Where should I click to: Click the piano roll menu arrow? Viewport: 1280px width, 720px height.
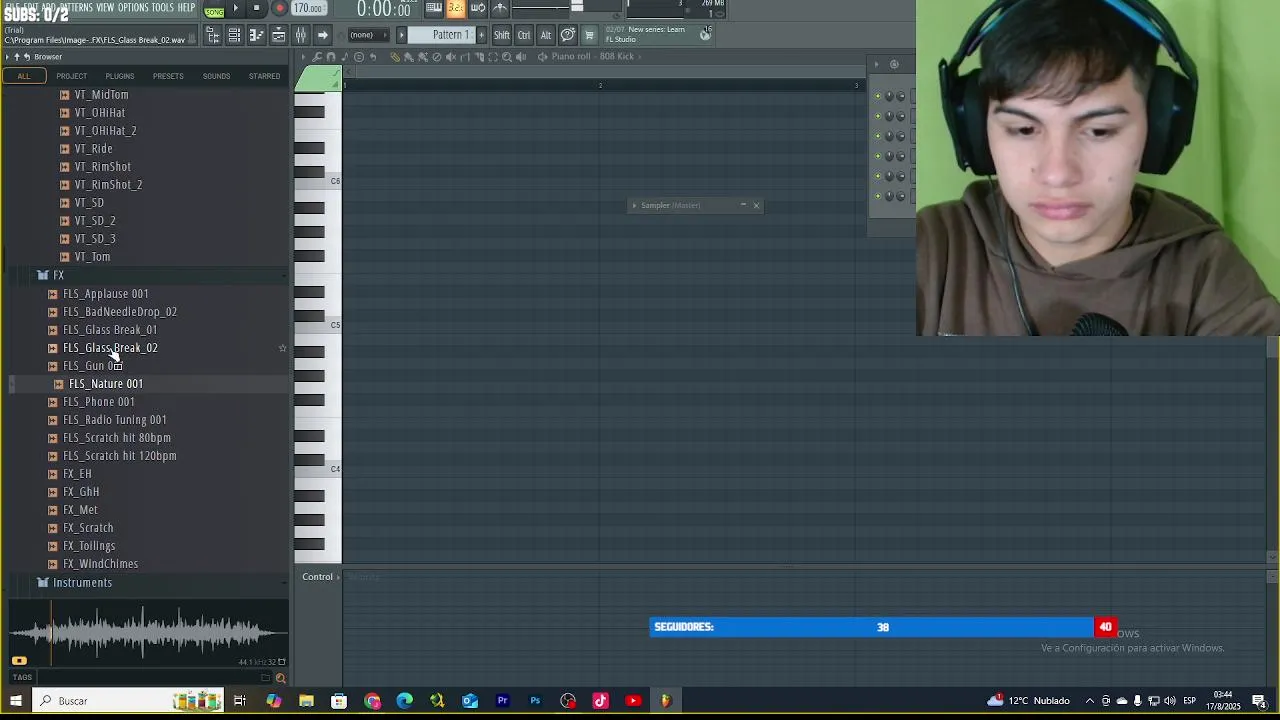point(304,57)
